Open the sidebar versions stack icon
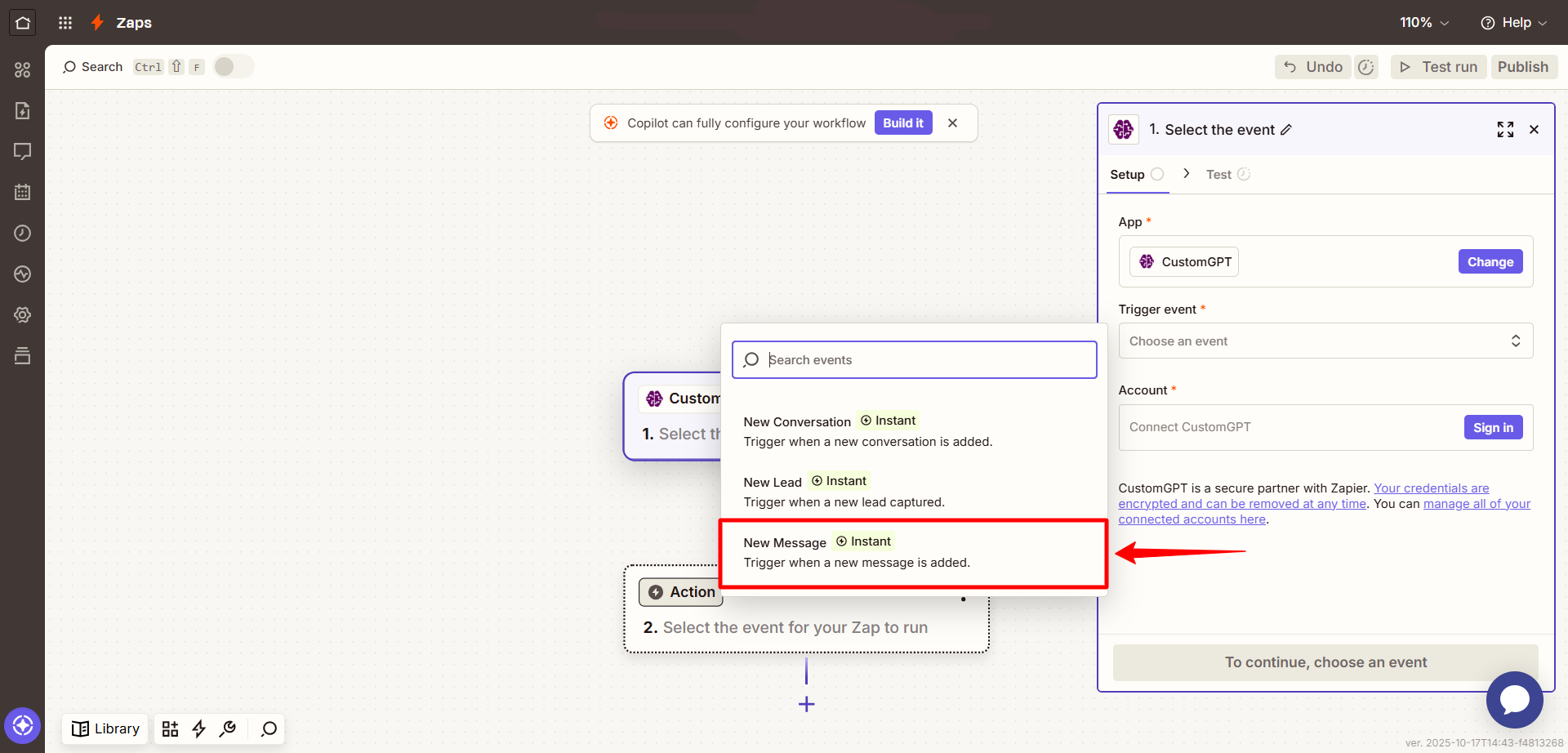The height and width of the screenshot is (753, 1568). [22, 355]
